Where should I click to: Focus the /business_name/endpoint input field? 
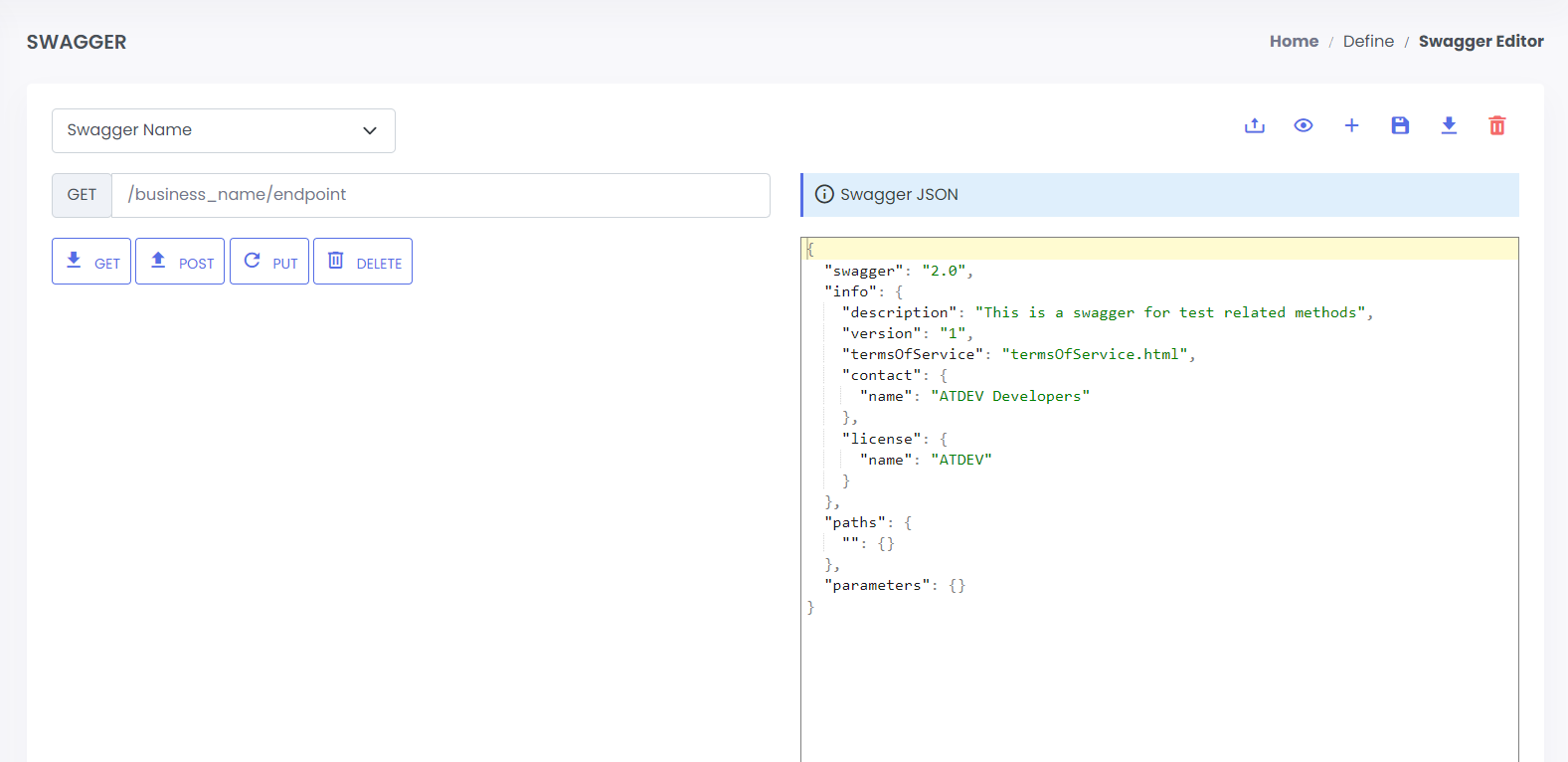[440, 195]
